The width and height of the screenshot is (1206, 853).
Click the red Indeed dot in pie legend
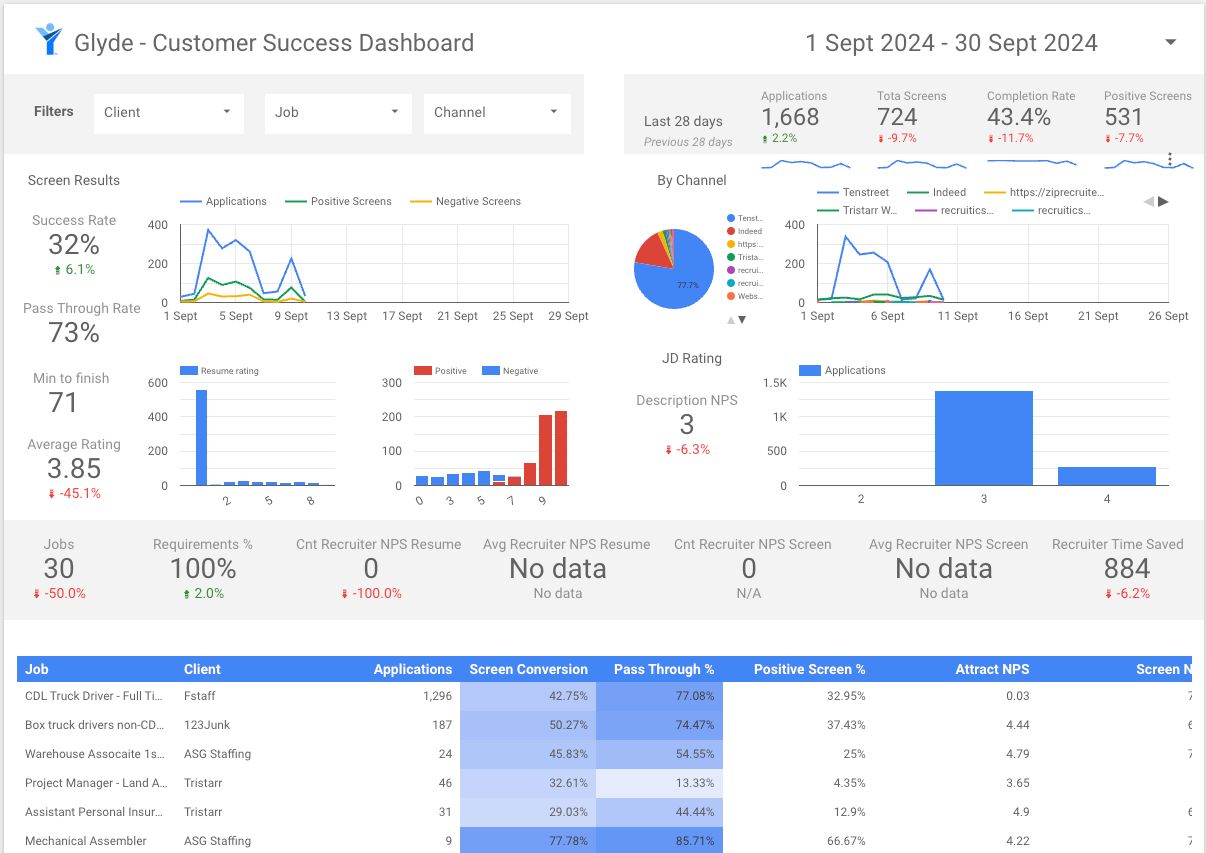731,231
